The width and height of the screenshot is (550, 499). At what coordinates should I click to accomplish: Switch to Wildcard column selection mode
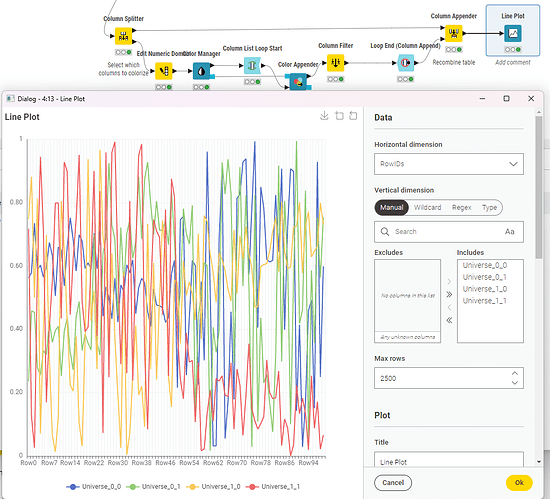427,207
